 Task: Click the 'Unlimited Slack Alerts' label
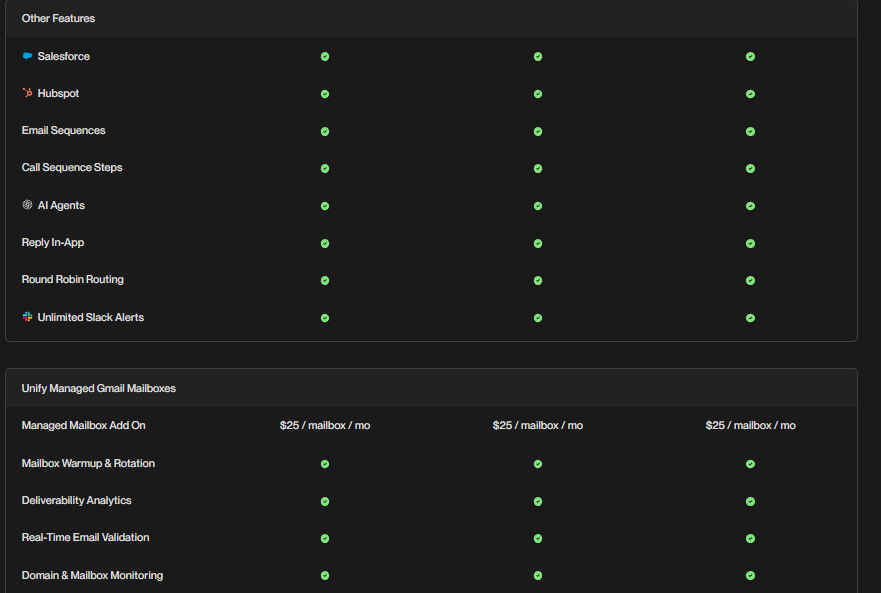click(x=90, y=317)
